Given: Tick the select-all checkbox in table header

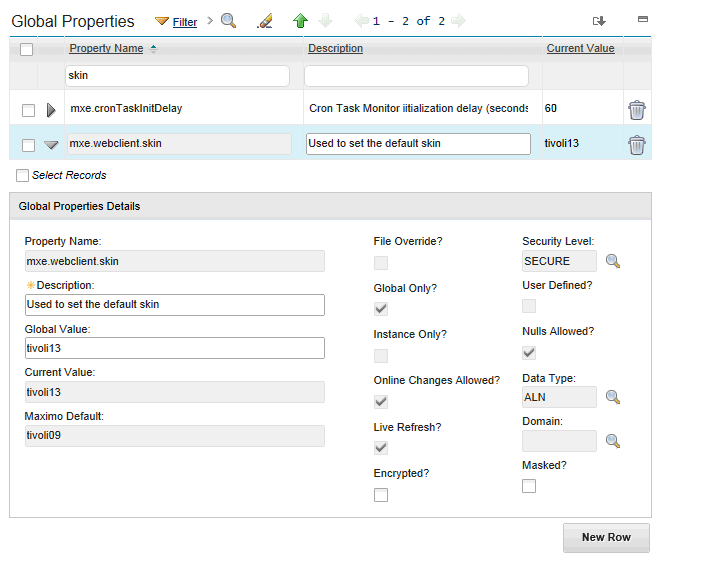Looking at the screenshot, I should pos(26,49).
